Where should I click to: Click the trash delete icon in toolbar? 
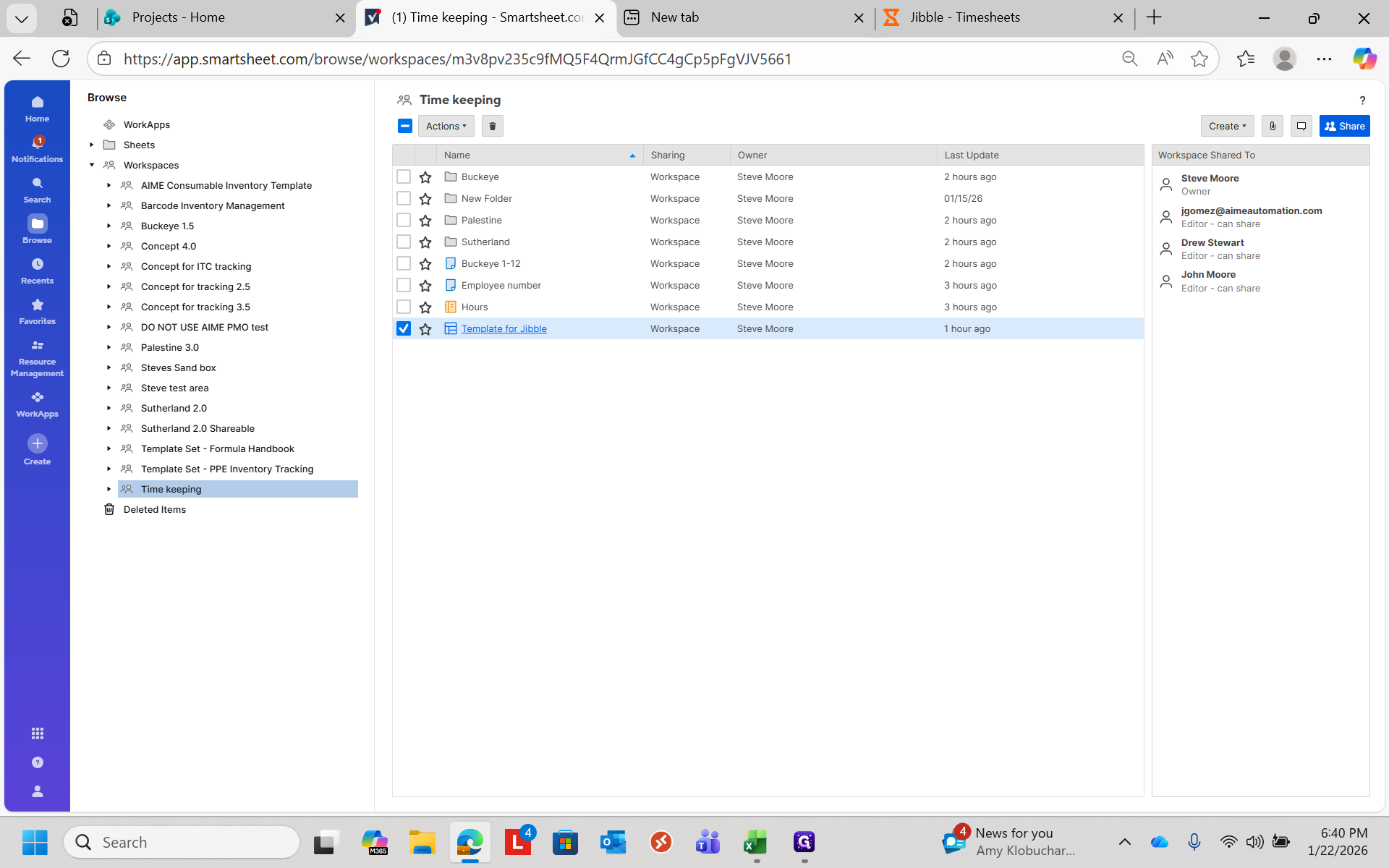tap(492, 126)
